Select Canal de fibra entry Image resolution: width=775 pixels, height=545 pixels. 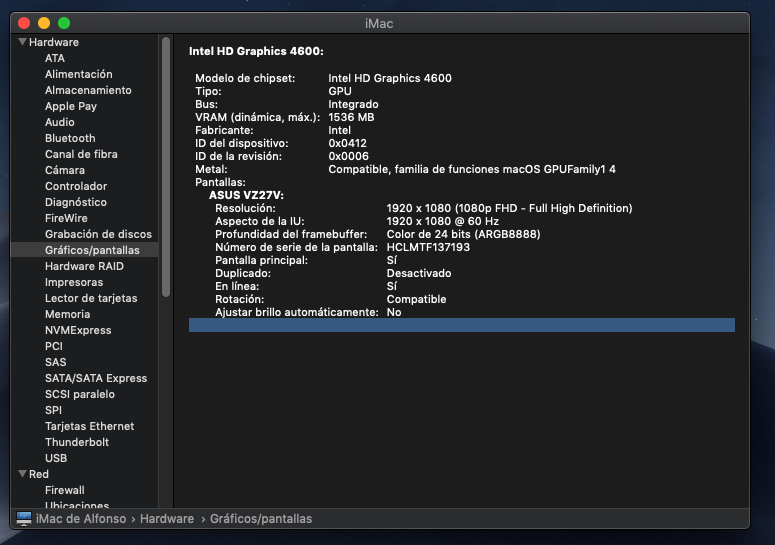(x=81, y=154)
